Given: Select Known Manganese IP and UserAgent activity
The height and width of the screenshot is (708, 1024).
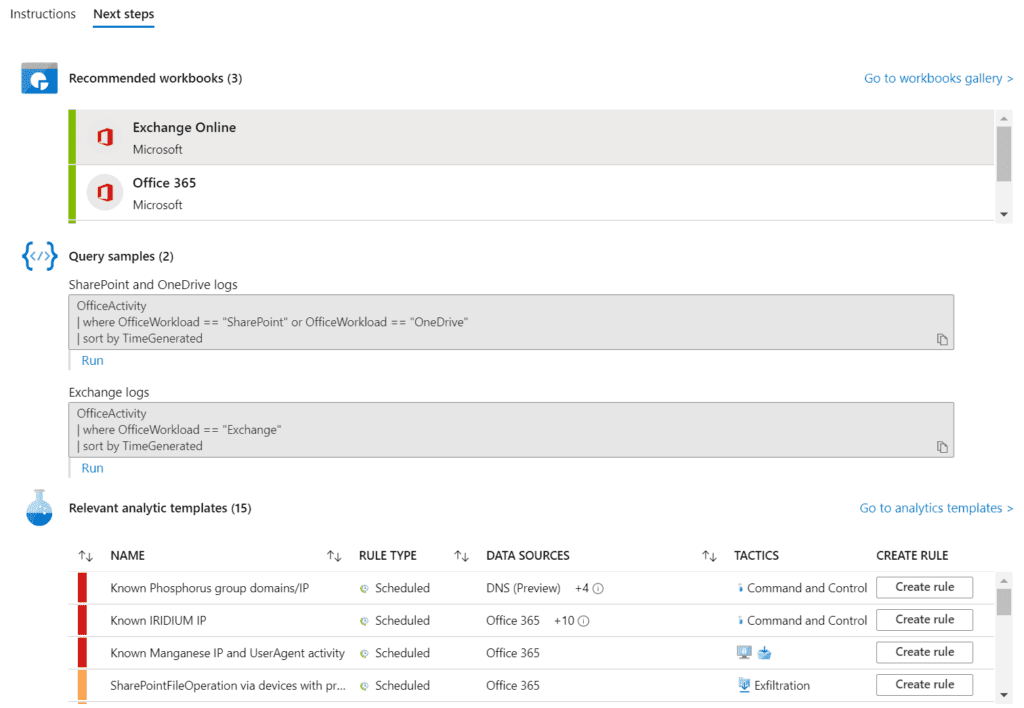Looking at the screenshot, I should [x=227, y=653].
